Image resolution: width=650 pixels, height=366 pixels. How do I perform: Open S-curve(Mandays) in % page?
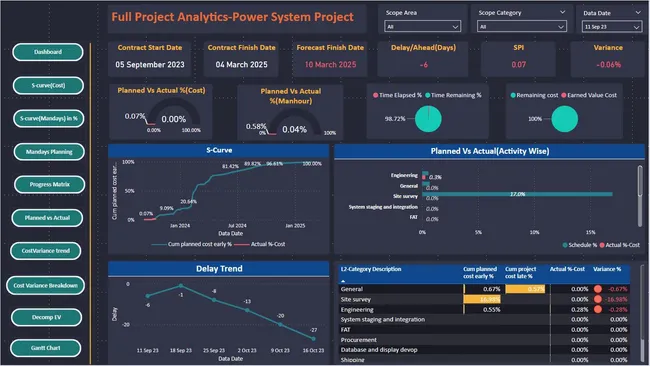pos(49,118)
